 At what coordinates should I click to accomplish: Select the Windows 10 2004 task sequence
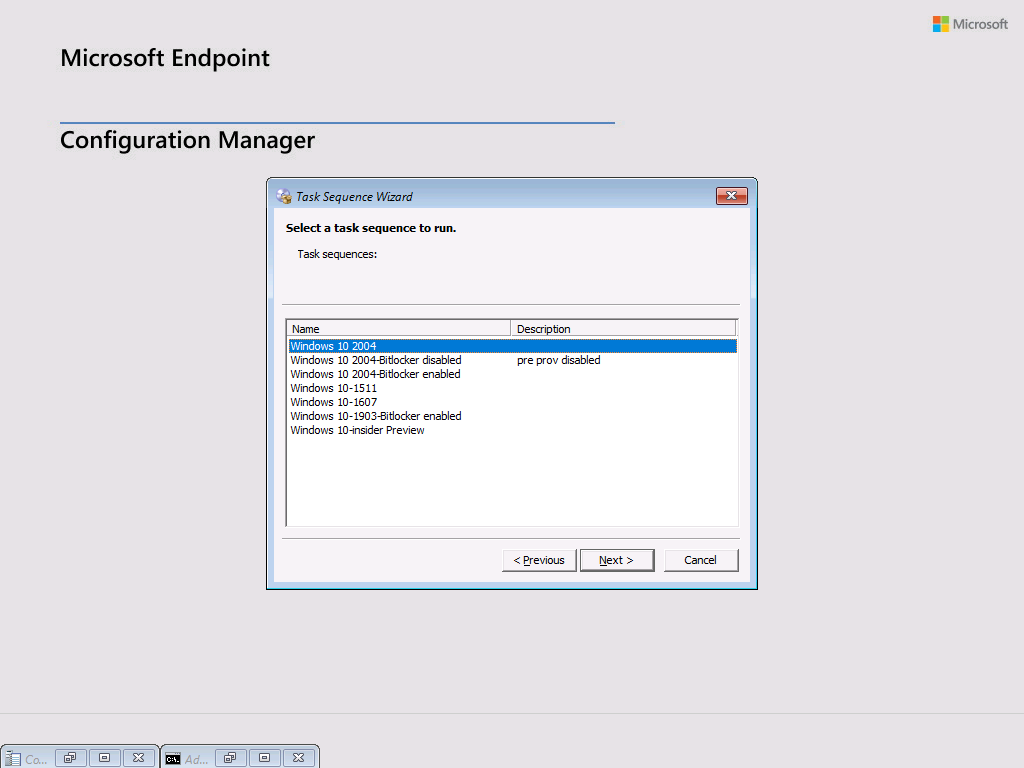pyautogui.click(x=513, y=346)
